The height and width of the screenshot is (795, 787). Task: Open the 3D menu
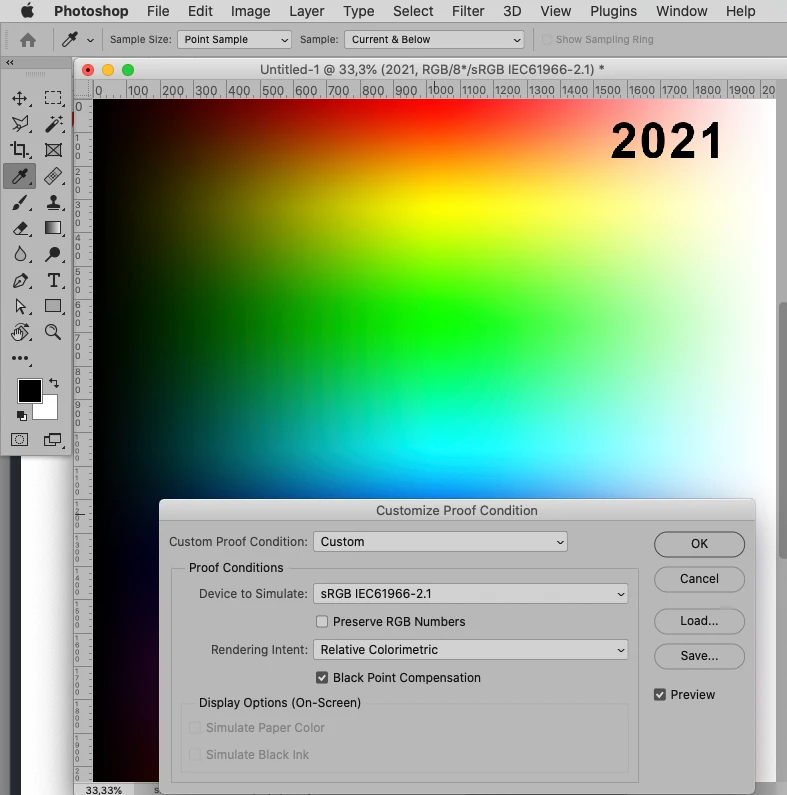pos(512,11)
